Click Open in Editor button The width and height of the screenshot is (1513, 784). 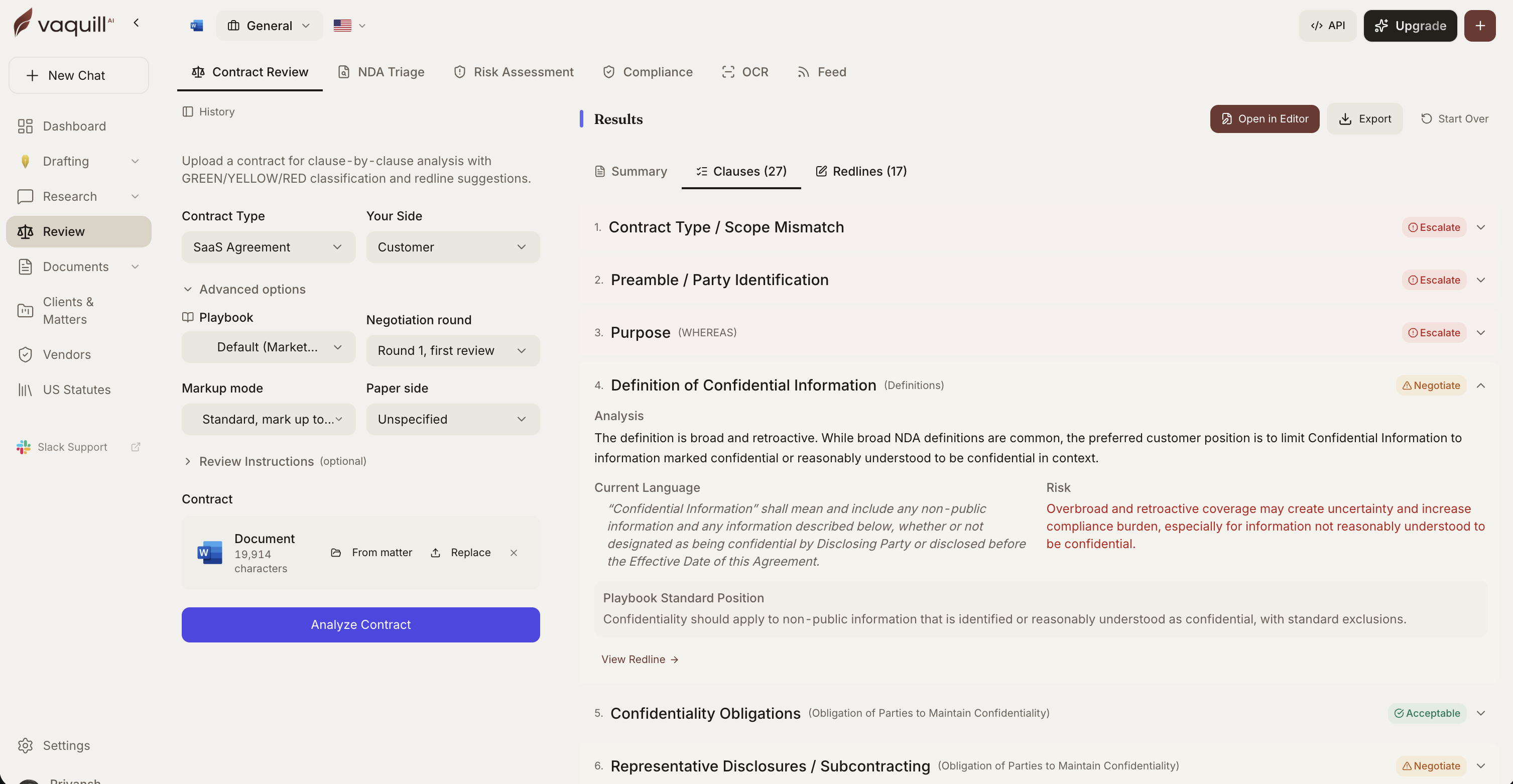click(x=1265, y=118)
